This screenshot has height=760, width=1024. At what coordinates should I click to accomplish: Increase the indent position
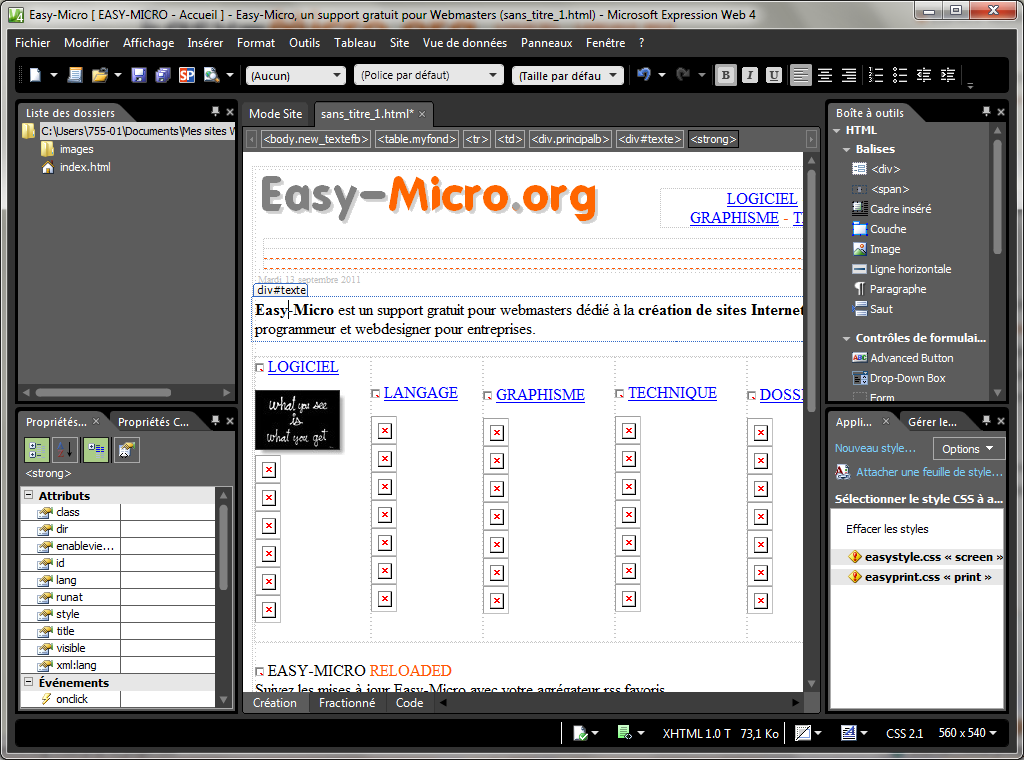pyautogui.click(x=948, y=75)
